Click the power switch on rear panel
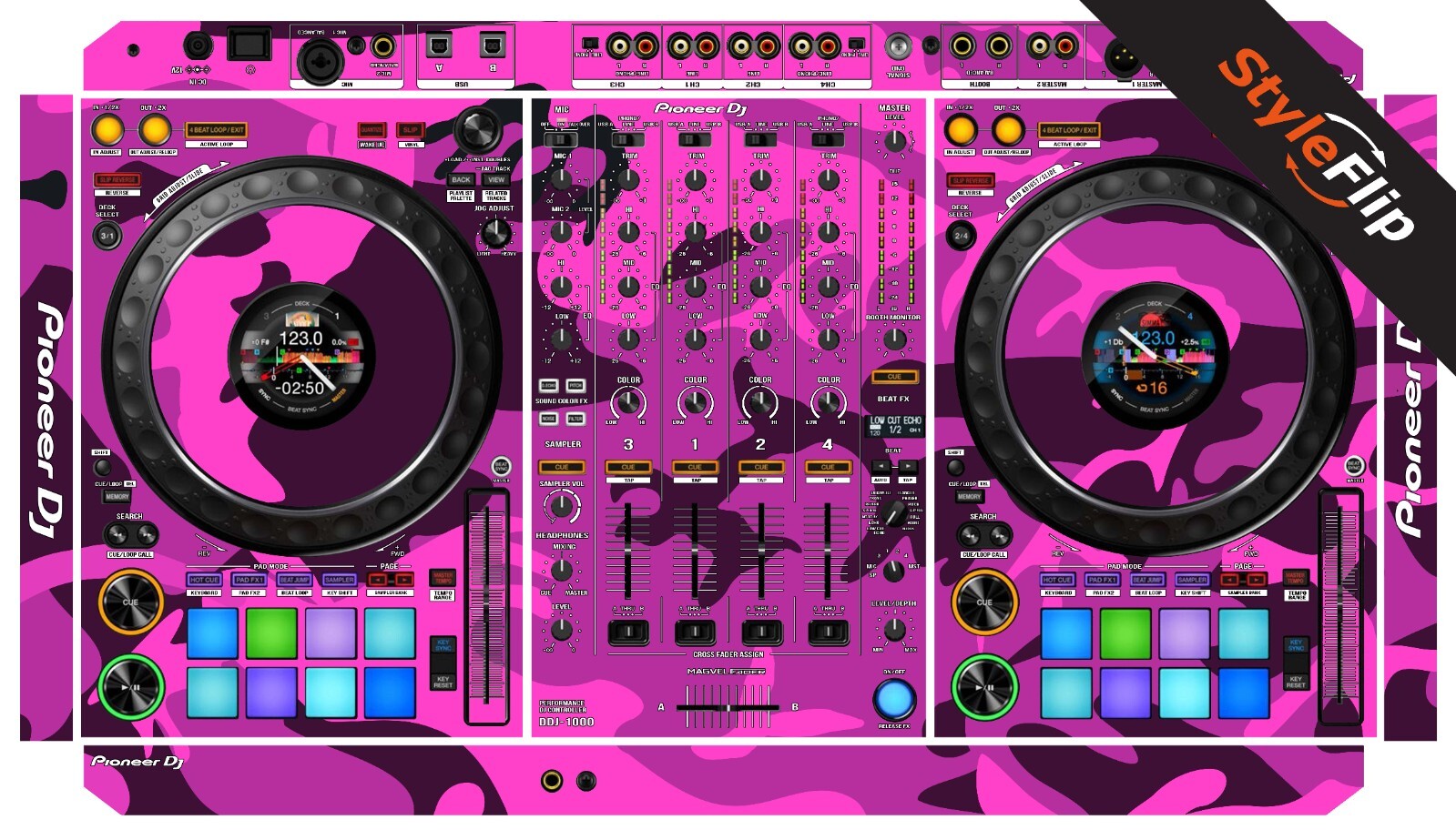 point(249,45)
